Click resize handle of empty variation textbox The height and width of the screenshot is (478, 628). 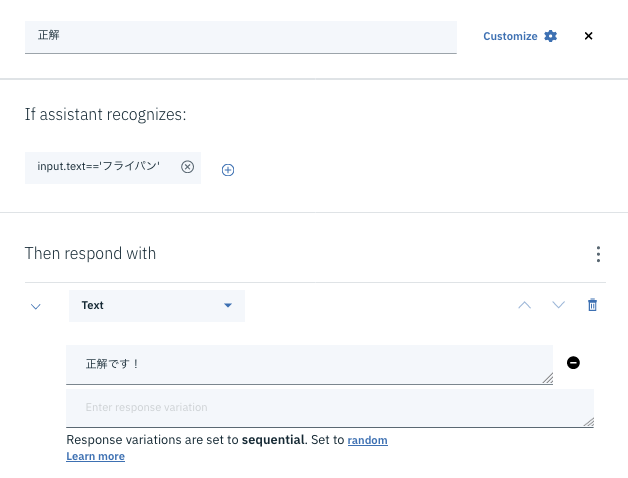pyautogui.click(x=588, y=422)
